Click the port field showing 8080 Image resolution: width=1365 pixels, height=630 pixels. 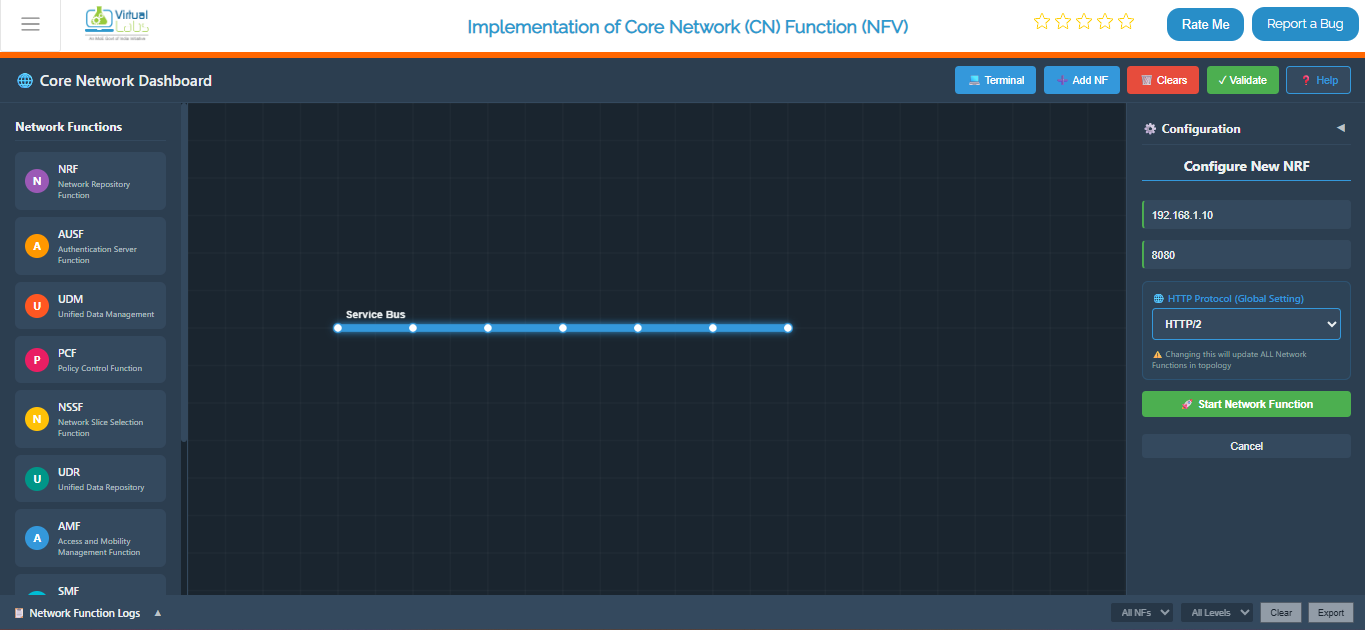click(x=1246, y=255)
